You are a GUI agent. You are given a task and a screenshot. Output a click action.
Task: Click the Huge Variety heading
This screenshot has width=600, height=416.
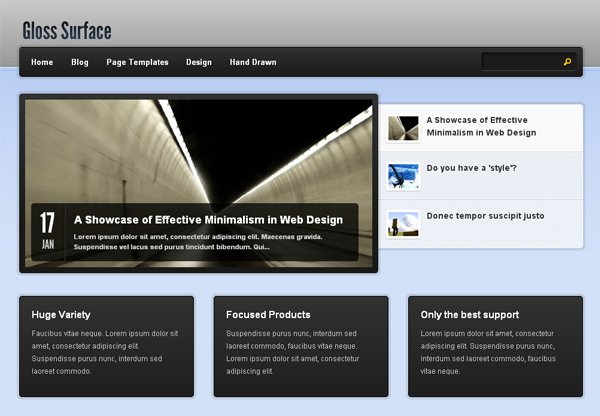click(61, 315)
